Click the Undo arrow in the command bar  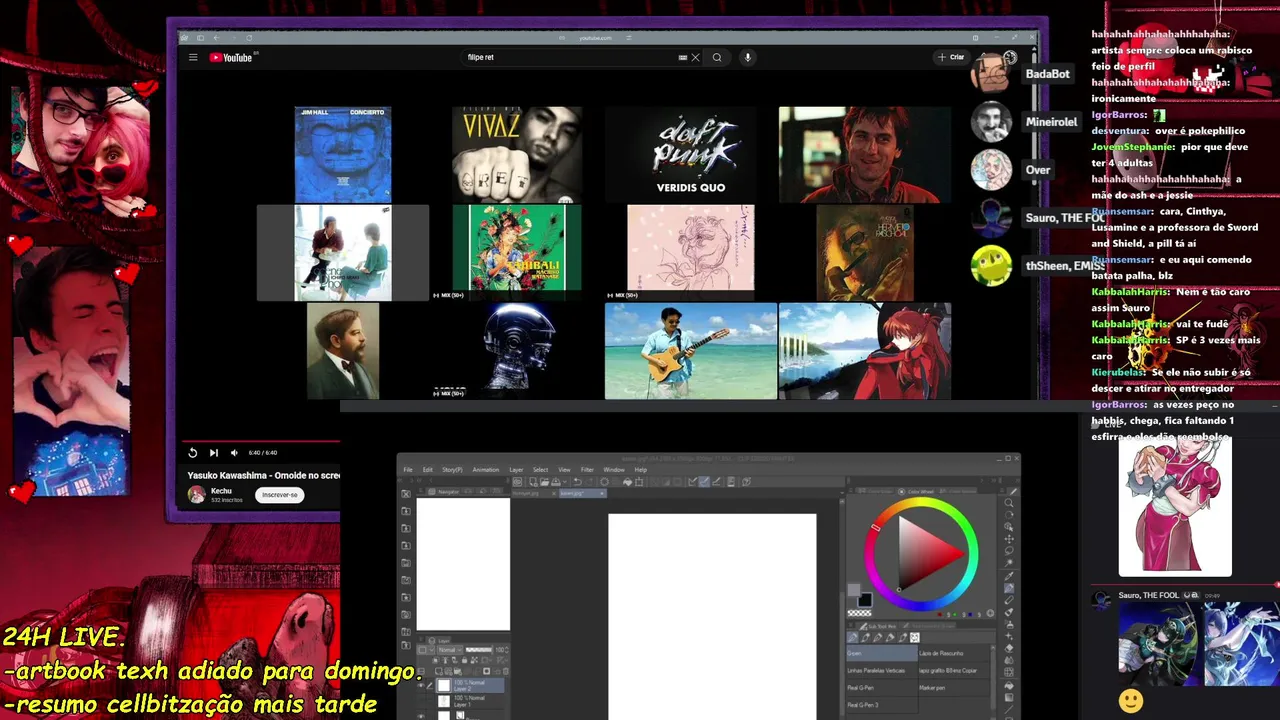tap(577, 482)
